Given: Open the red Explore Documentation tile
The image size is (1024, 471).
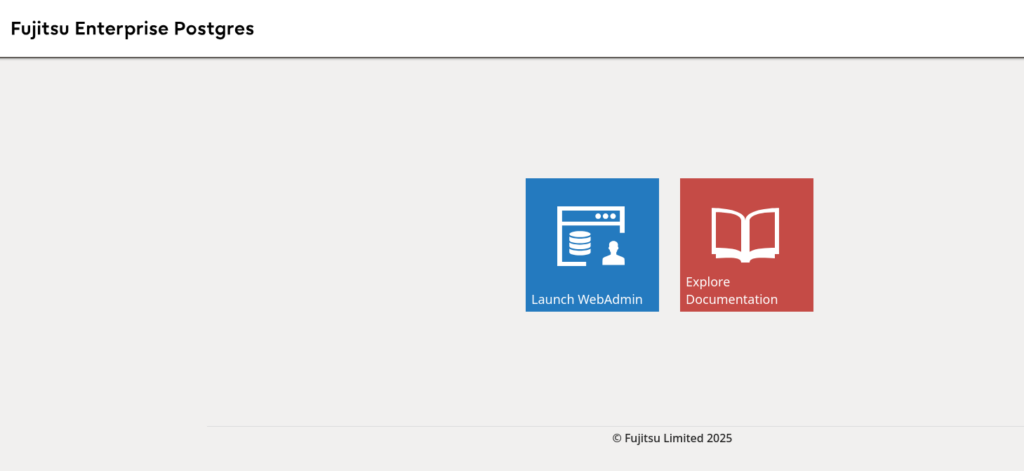Looking at the screenshot, I should point(746,245).
